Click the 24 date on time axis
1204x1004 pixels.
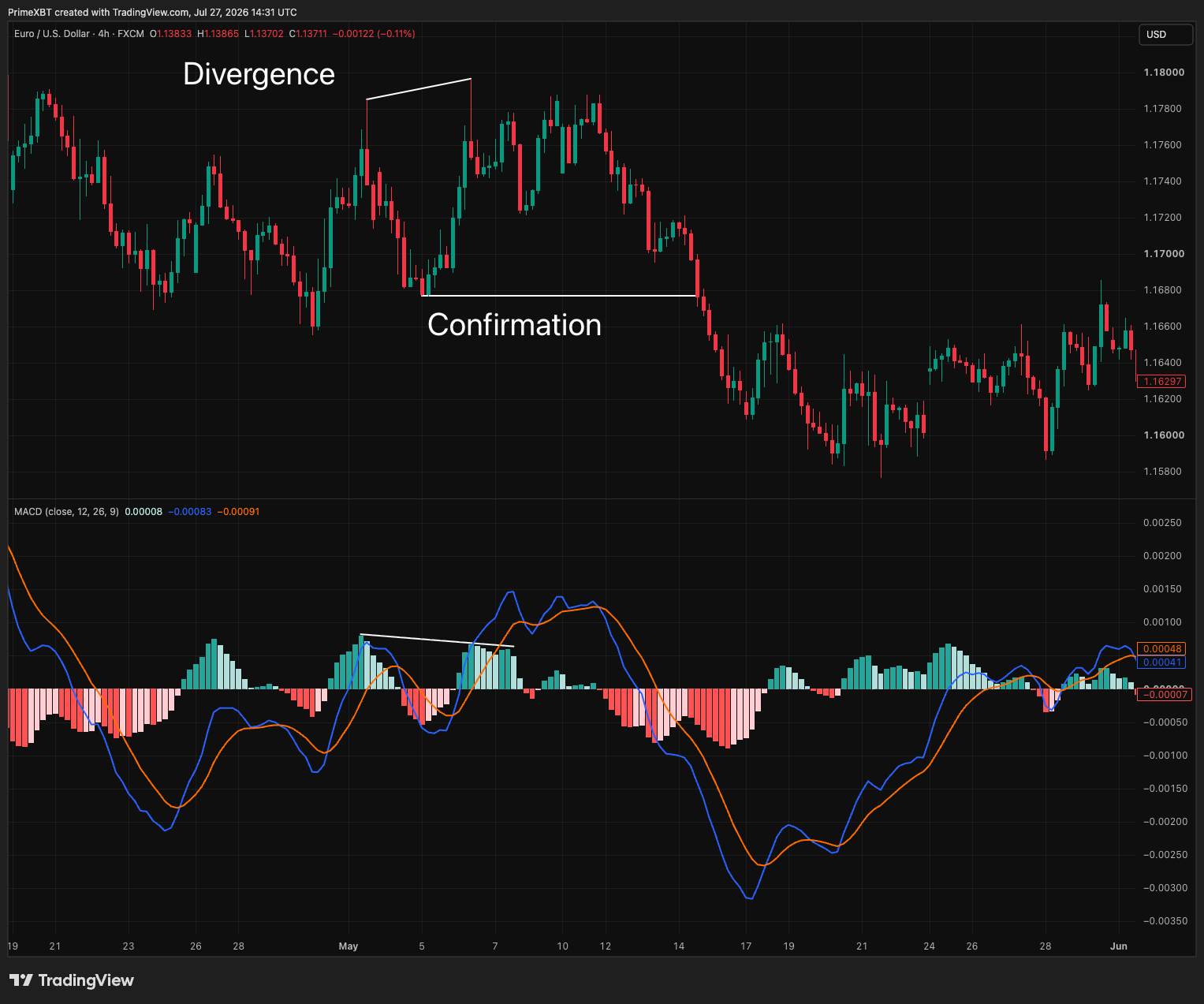tap(930, 946)
